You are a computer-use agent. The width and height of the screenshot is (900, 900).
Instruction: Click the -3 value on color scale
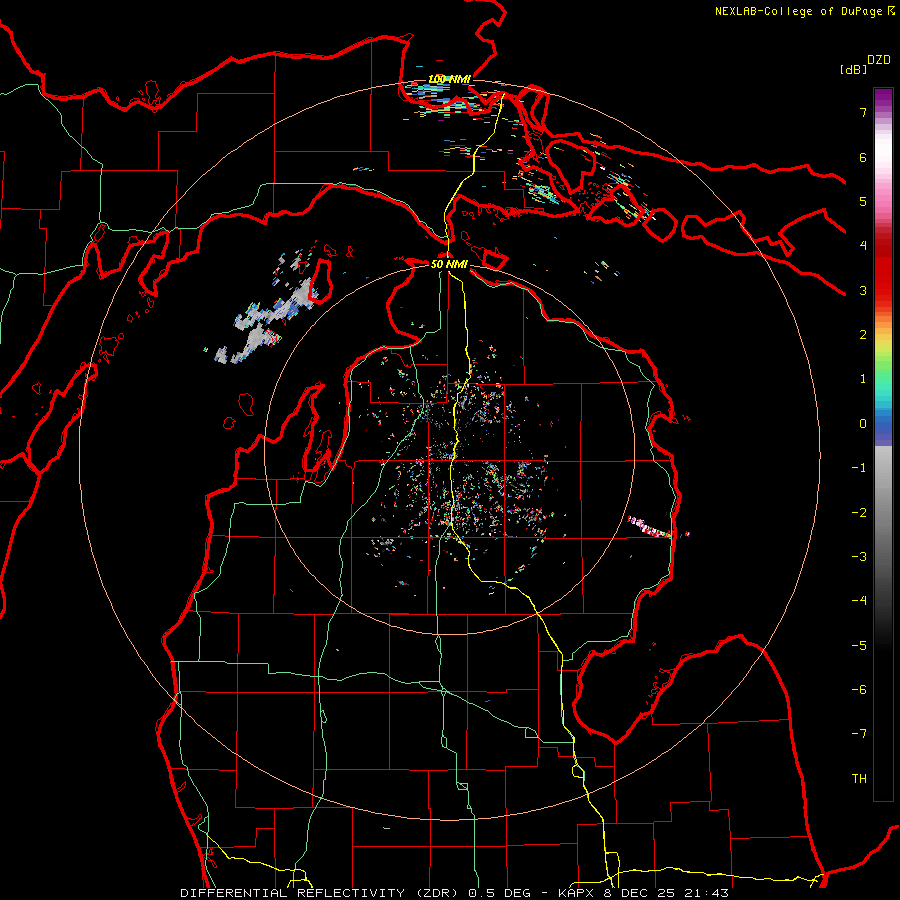point(859,557)
